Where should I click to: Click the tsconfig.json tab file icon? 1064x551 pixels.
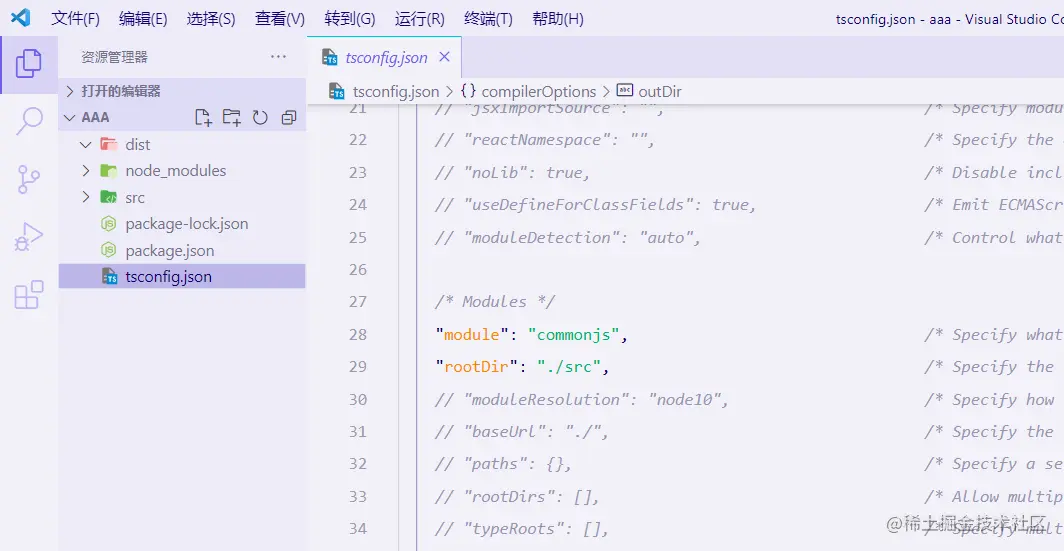click(330, 58)
